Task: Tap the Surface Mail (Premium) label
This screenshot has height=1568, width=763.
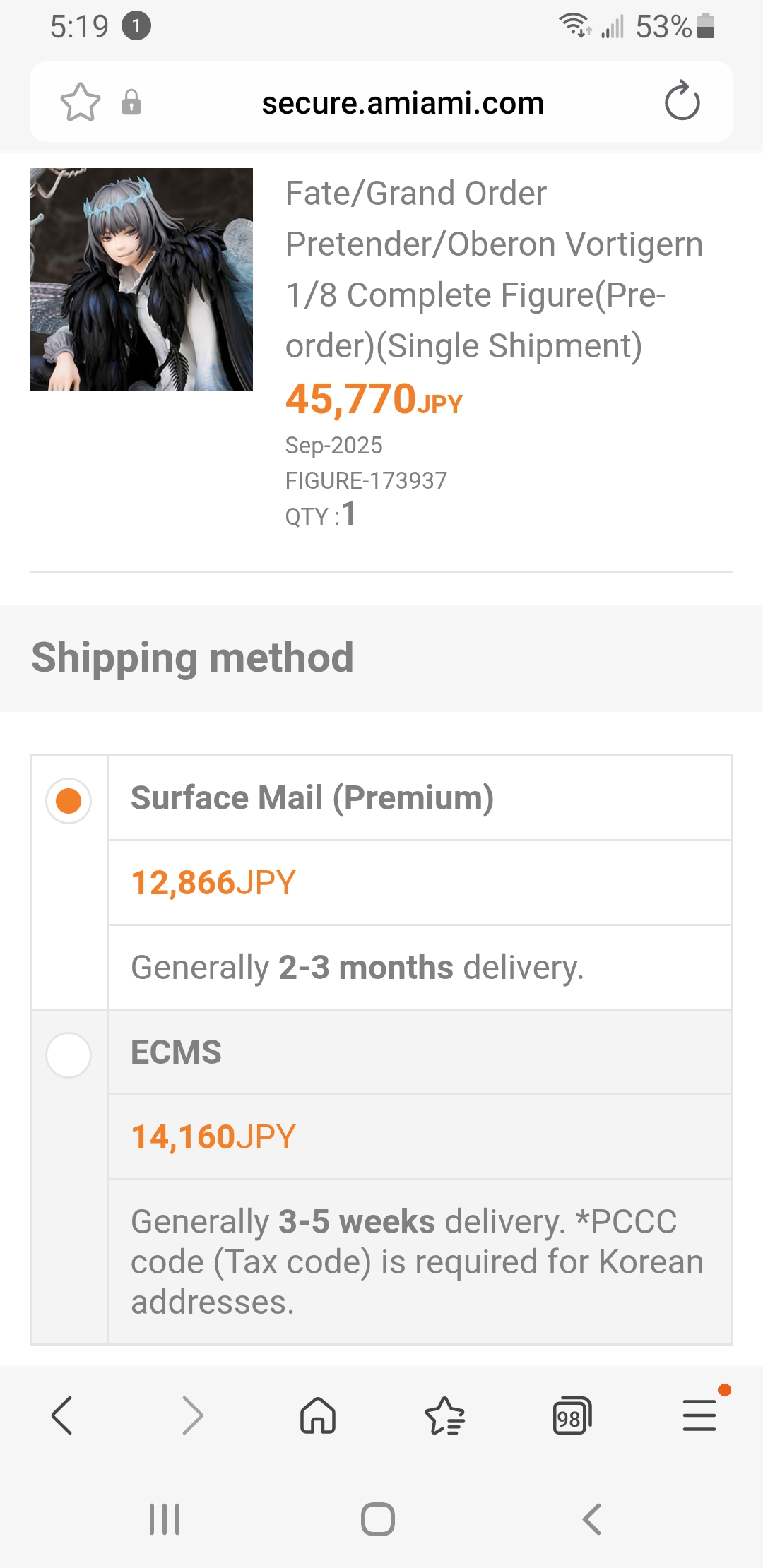Action: tap(312, 798)
